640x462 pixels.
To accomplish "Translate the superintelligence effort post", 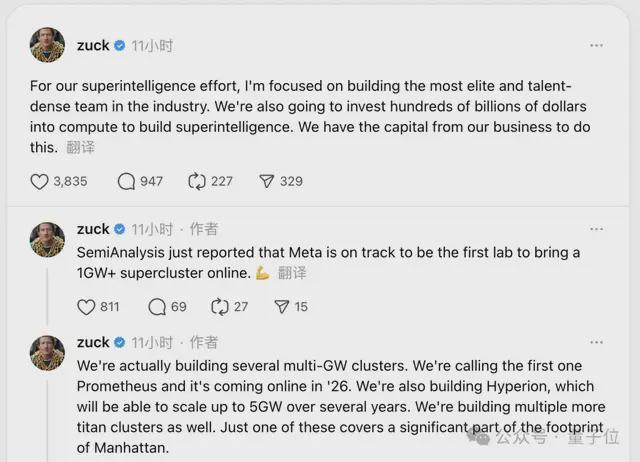I will pos(82,147).
